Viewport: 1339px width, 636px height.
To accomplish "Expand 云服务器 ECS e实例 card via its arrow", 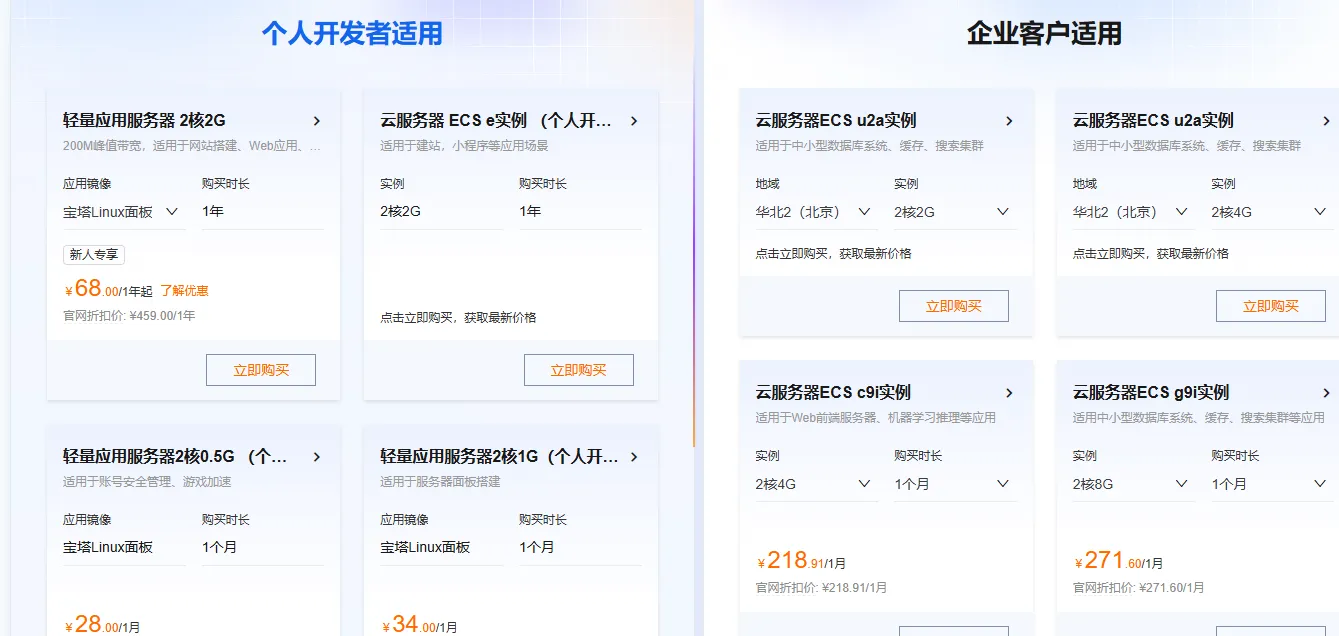I will (x=634, y=120).
